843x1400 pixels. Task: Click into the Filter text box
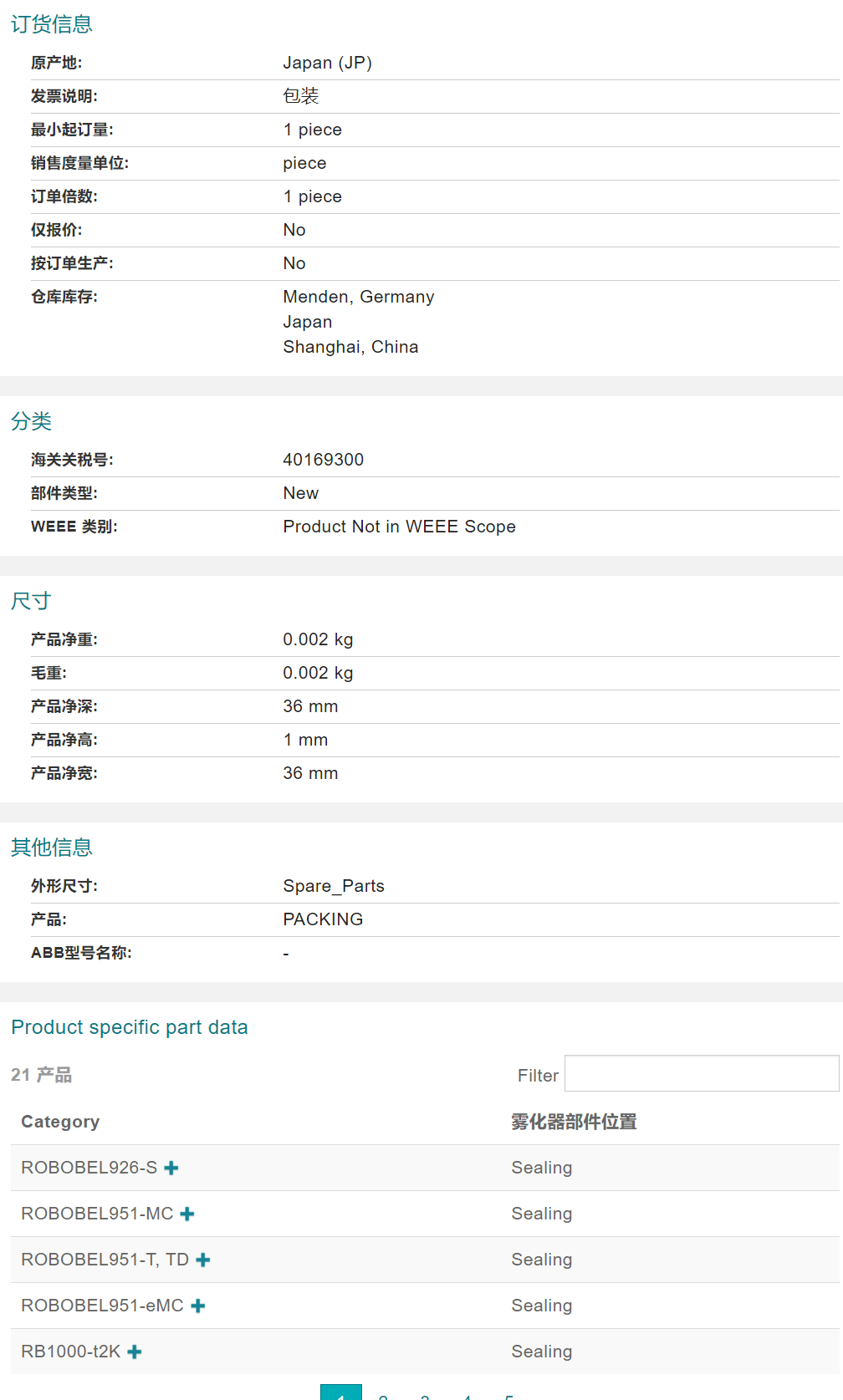point(701,1074)
